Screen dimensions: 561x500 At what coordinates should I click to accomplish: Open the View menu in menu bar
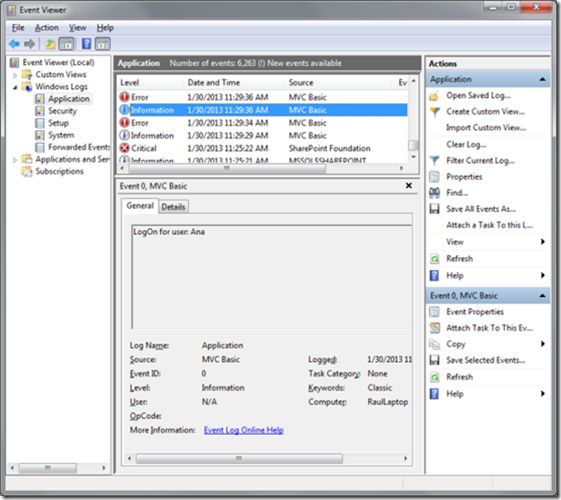click(x=77, y=28)
